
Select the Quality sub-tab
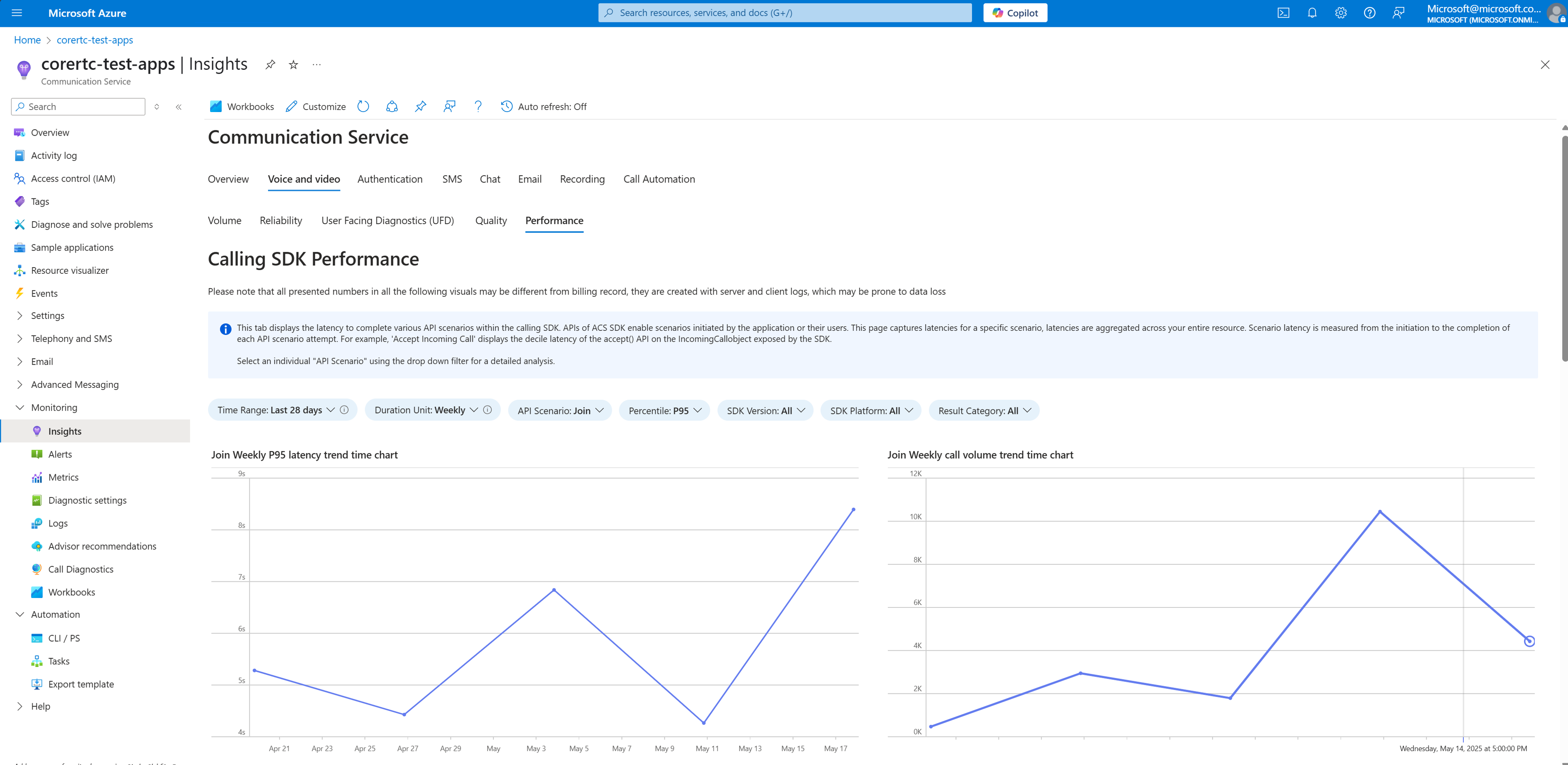(491, 220)
